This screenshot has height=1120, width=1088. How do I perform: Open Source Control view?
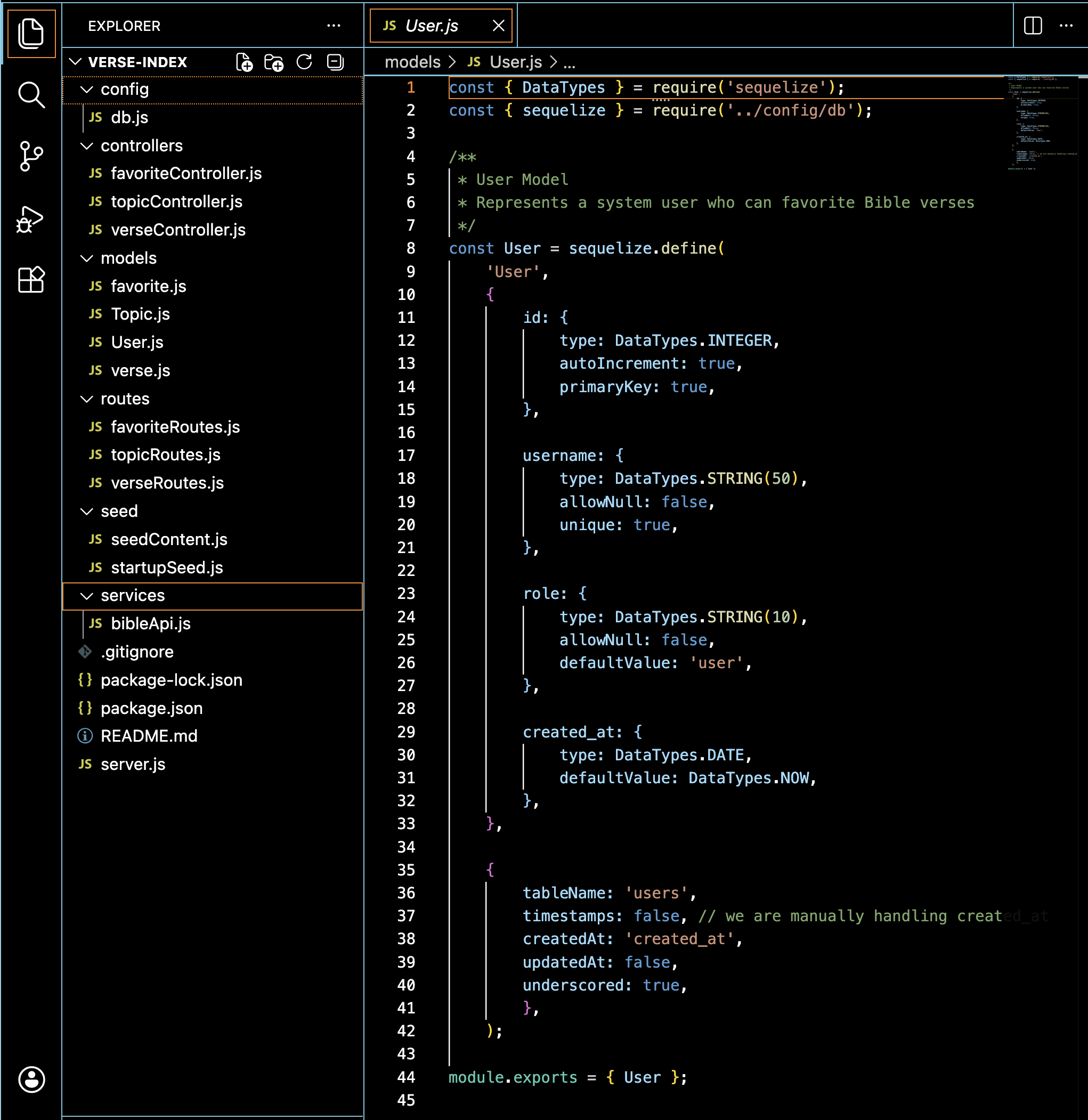tap(31, 156)
